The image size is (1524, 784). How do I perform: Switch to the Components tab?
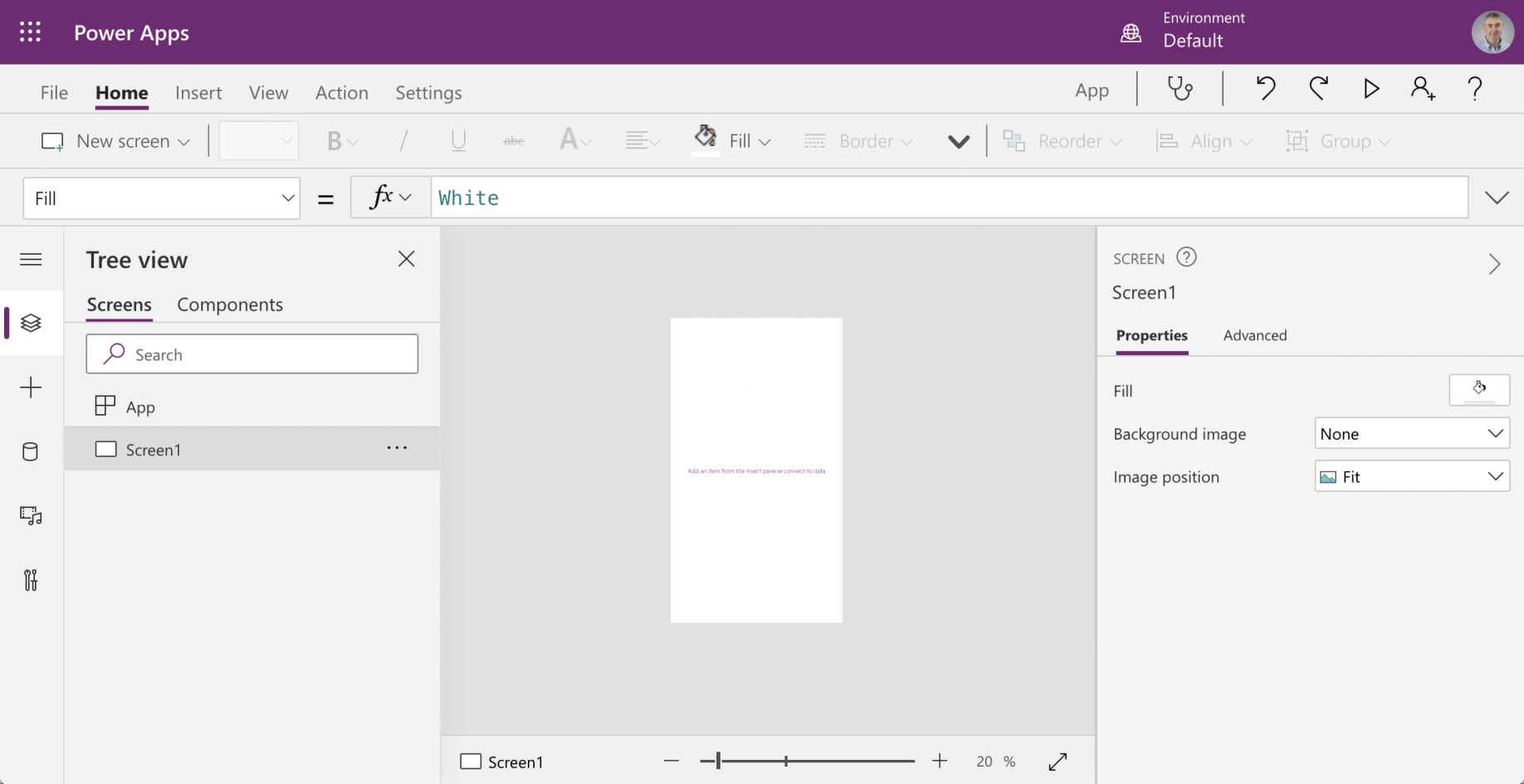tap(230, 304)
